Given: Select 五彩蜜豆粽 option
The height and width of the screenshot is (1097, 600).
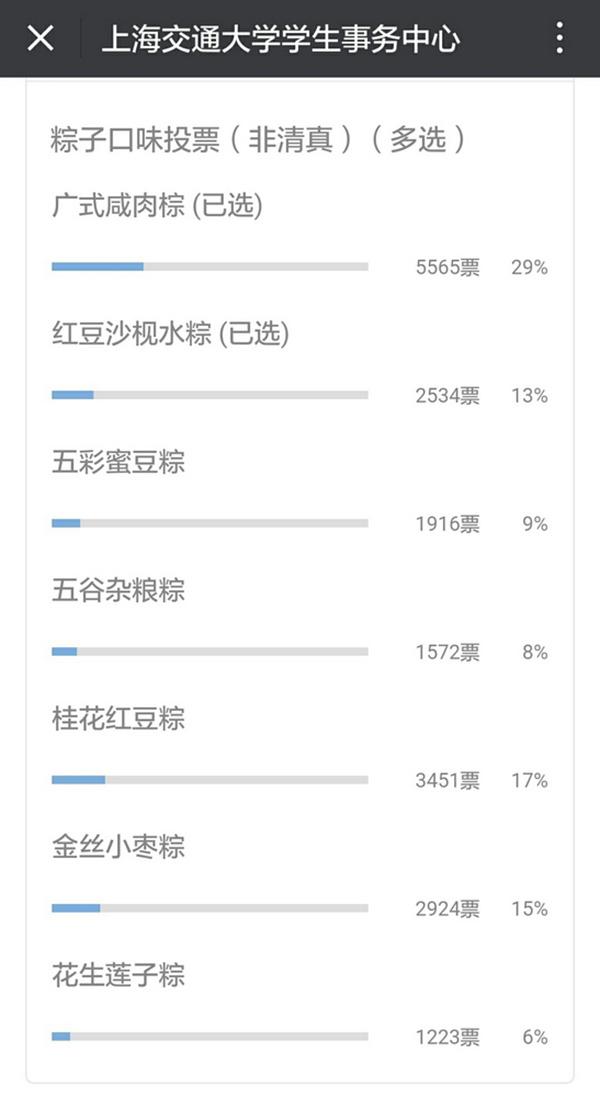Looking at the screenshot, I should tap(118, 462).
